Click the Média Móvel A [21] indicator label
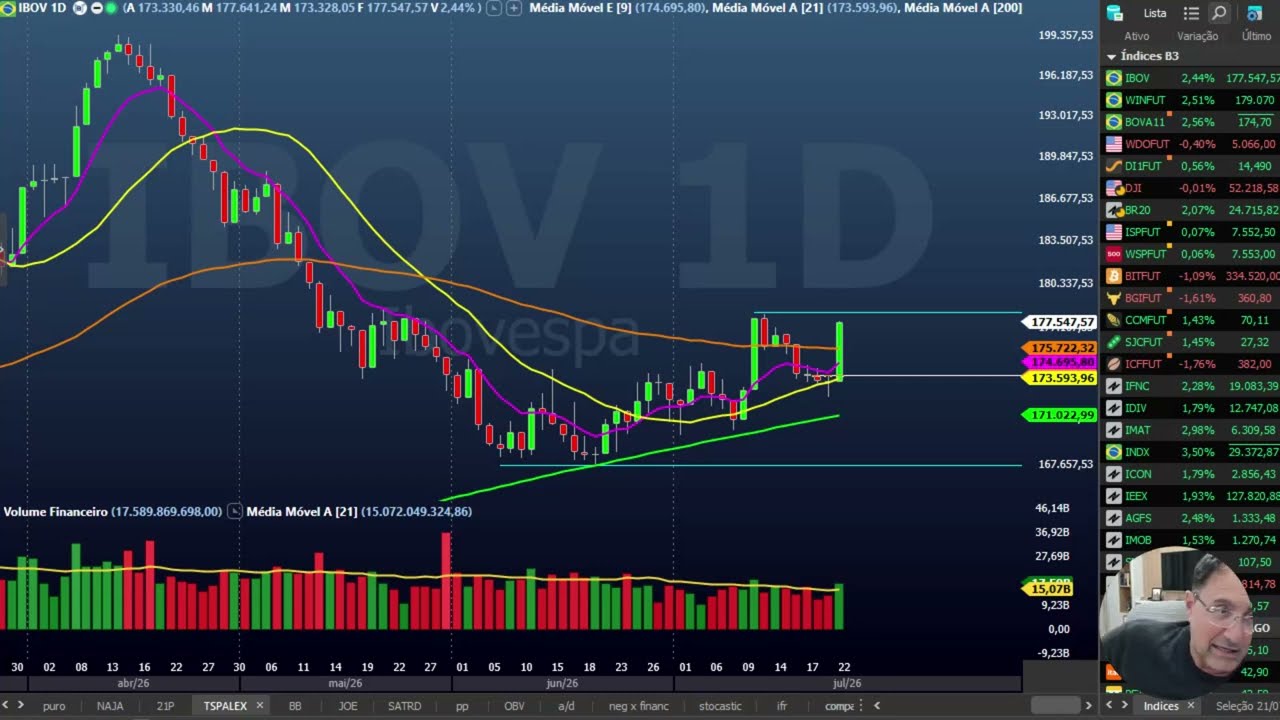Screen dimensions: 1280x720 pos(804,8)
